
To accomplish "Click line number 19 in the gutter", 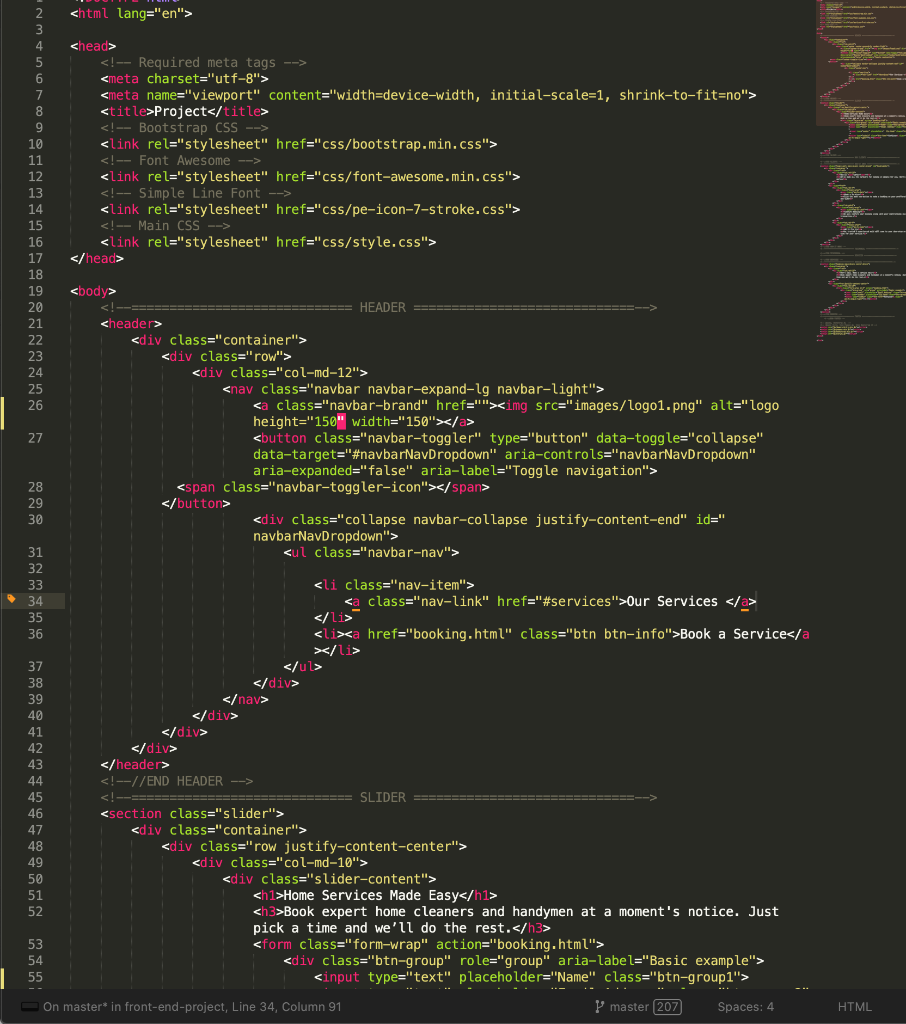I will (35, 291).
